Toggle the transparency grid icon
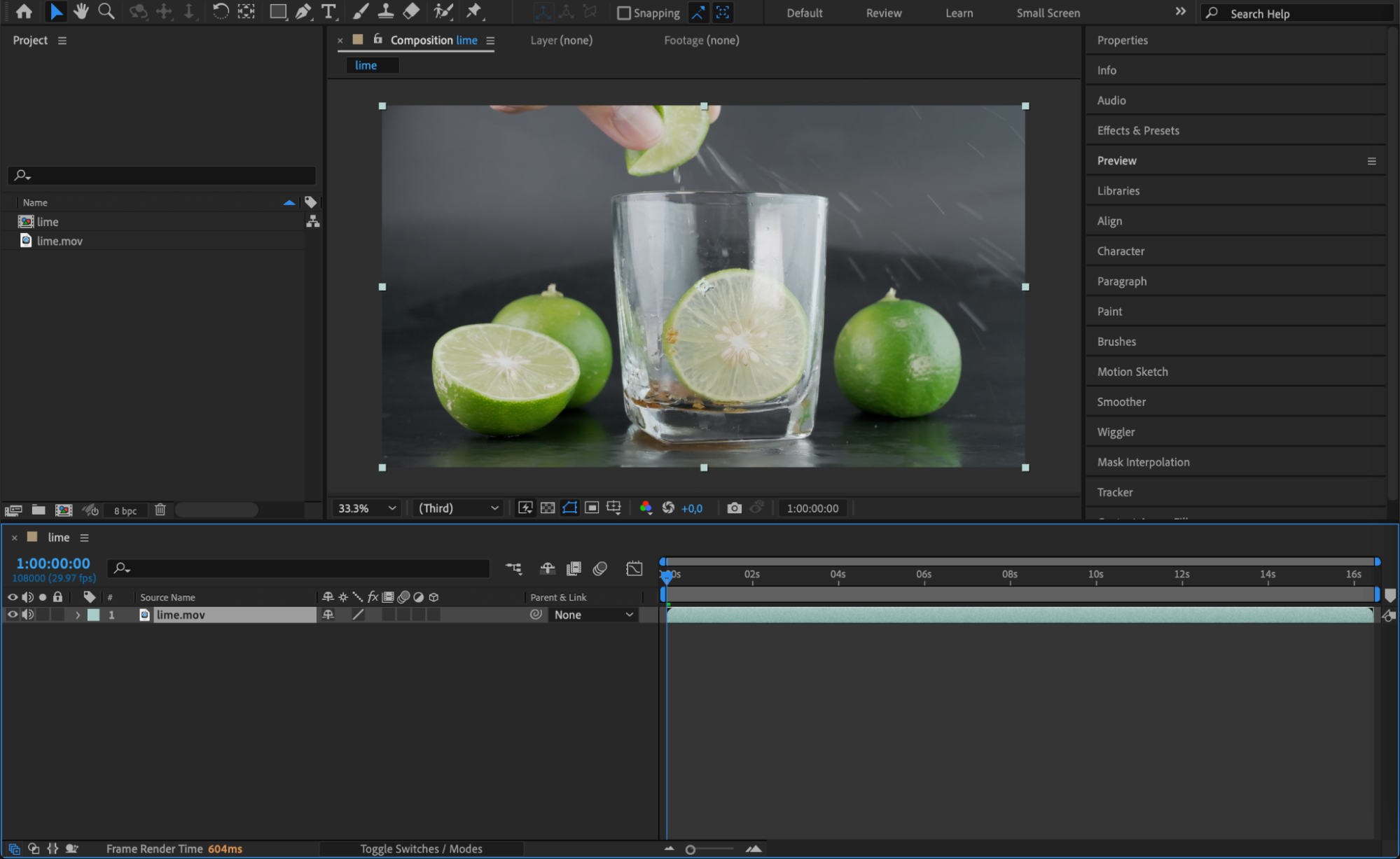 (x=548, y=508)
